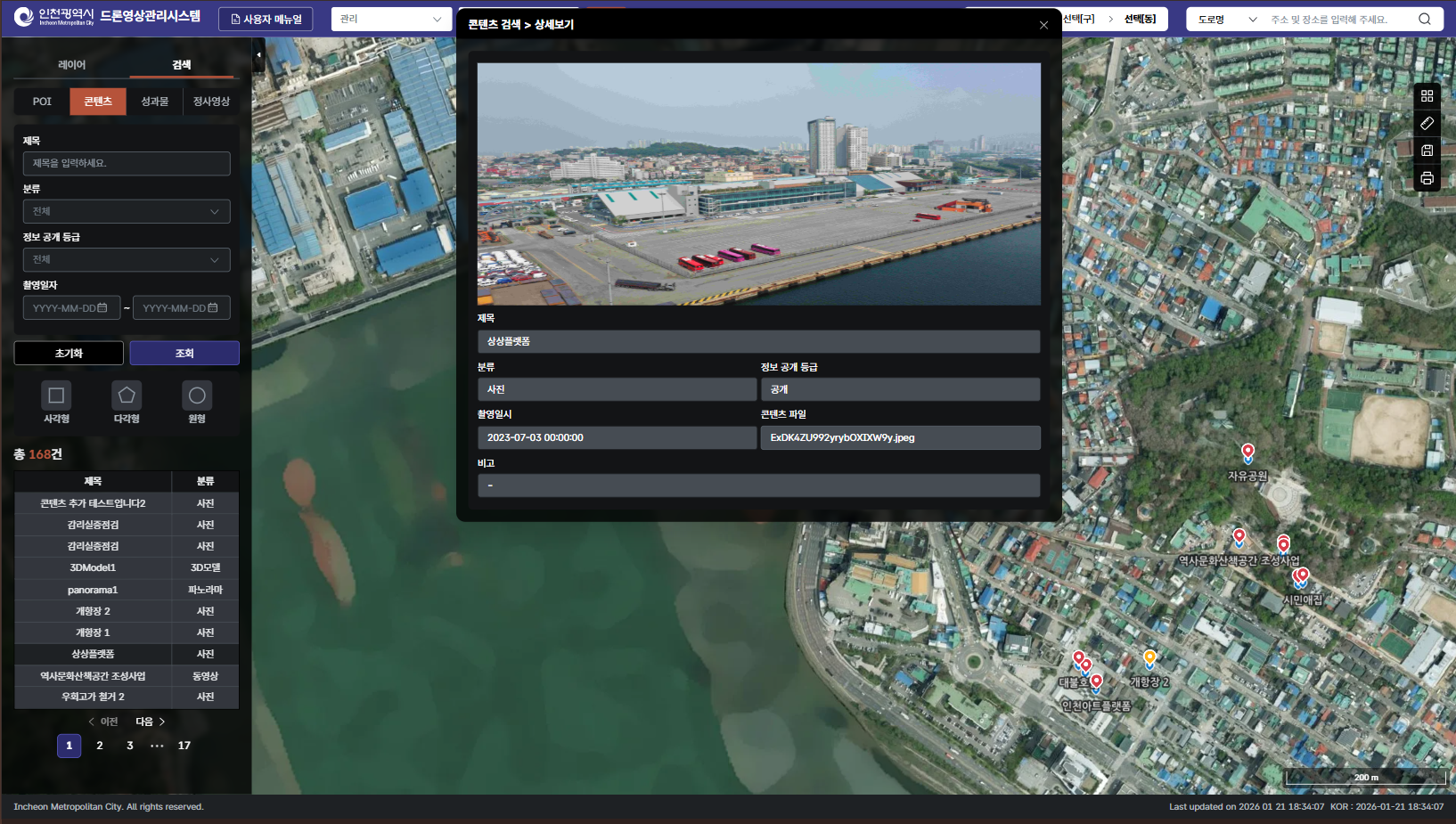Open the 정보 공개 등급 dropdown in search panel
Screen dimensions: 1456x824
click(127, 259)
